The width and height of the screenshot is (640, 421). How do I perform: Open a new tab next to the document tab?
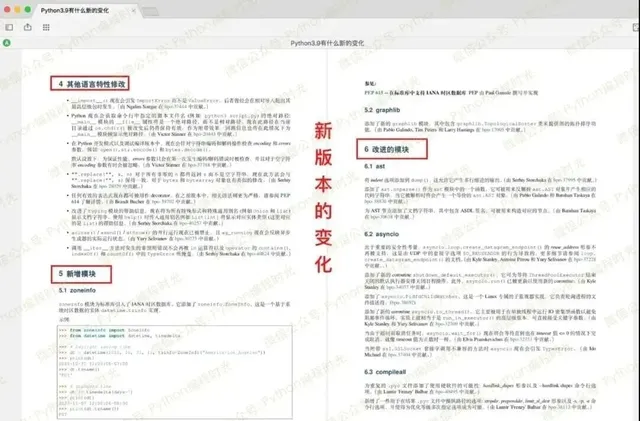(150, 12)
